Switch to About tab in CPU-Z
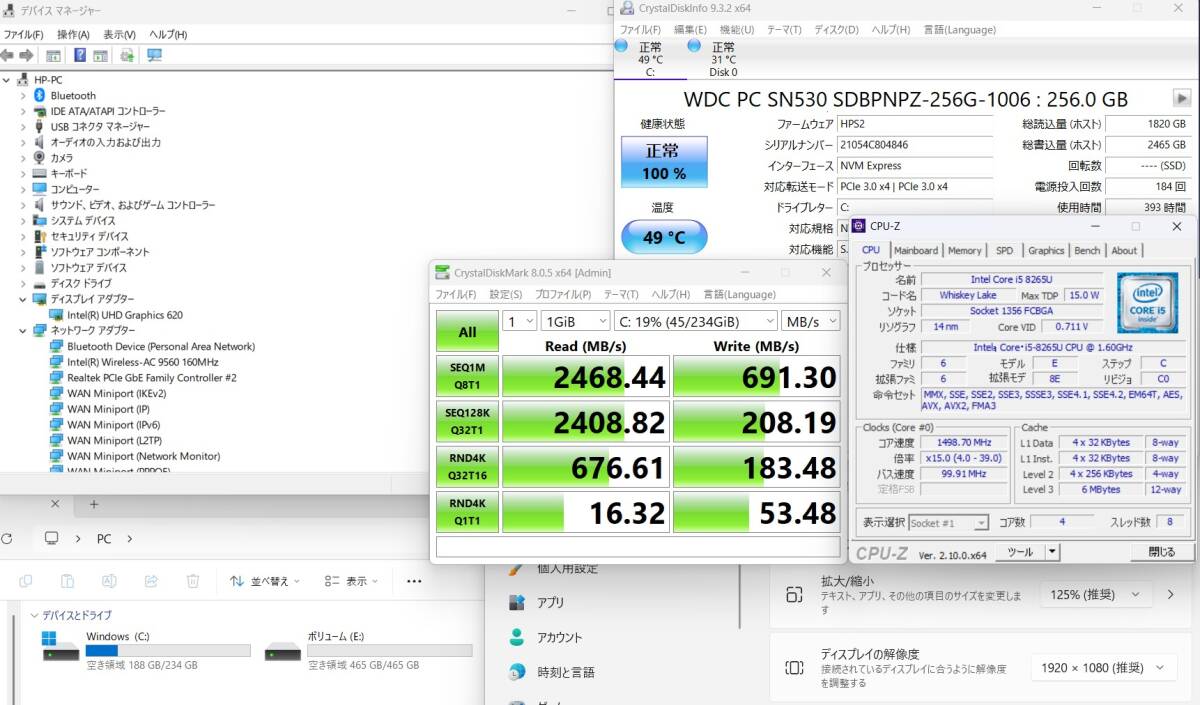Viewport: 1200px width, 705px height. (1124, 250)
